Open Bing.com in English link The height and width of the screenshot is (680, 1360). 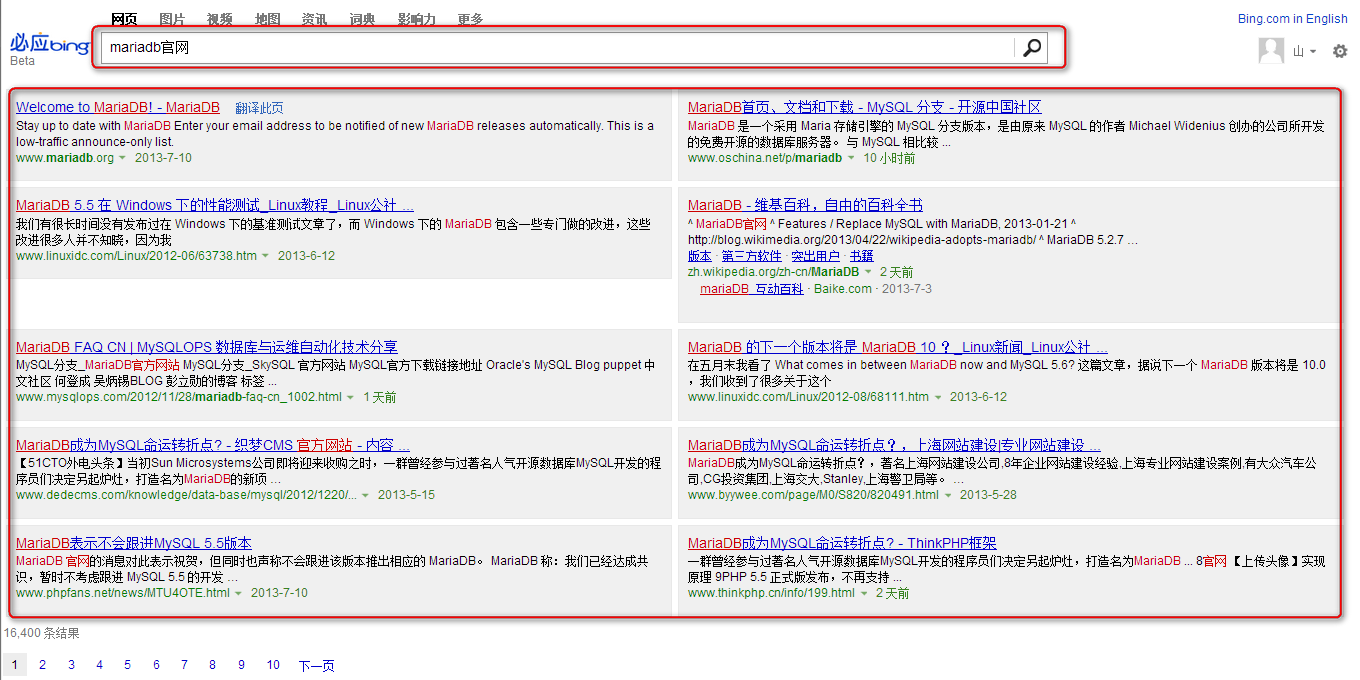point(1292,18)
